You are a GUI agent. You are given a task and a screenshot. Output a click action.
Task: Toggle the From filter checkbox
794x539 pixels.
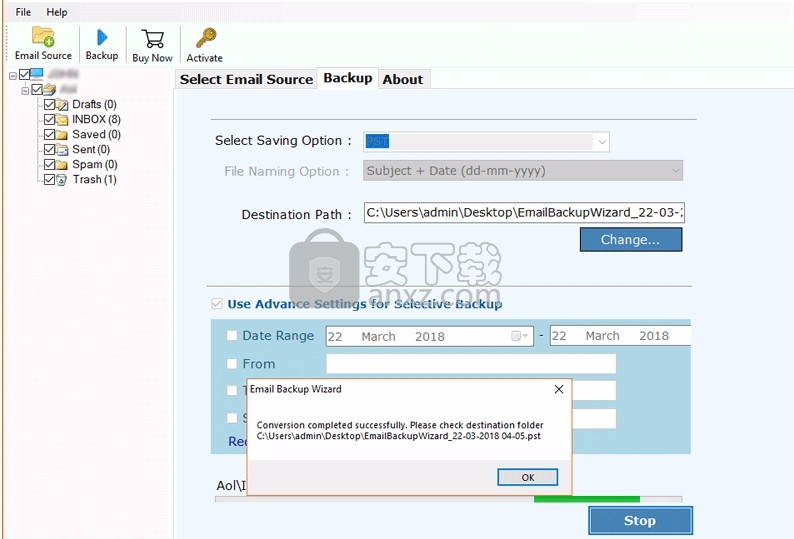[x=232, y=364]
